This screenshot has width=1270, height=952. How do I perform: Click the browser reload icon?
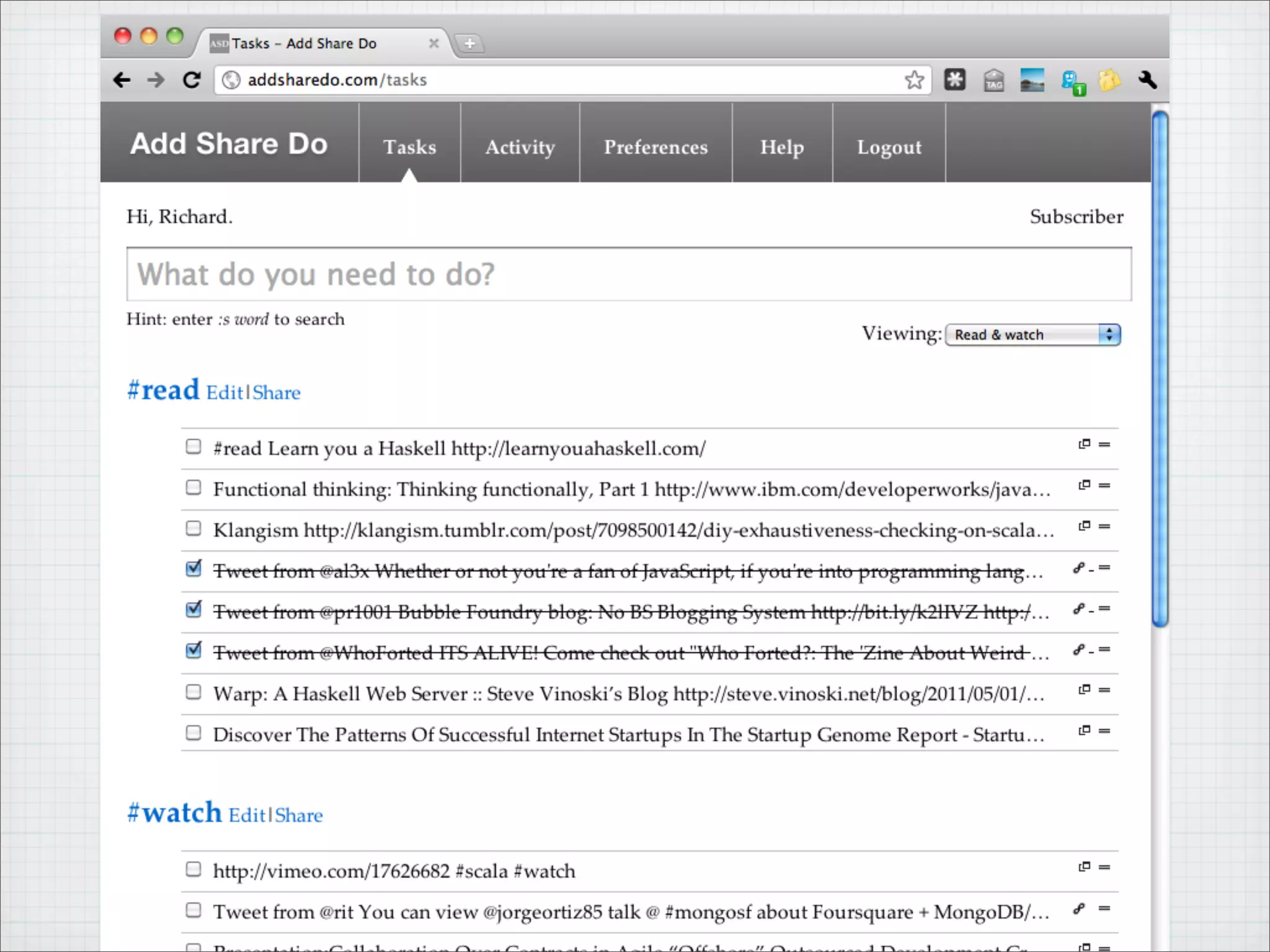(x=192, y=80)
